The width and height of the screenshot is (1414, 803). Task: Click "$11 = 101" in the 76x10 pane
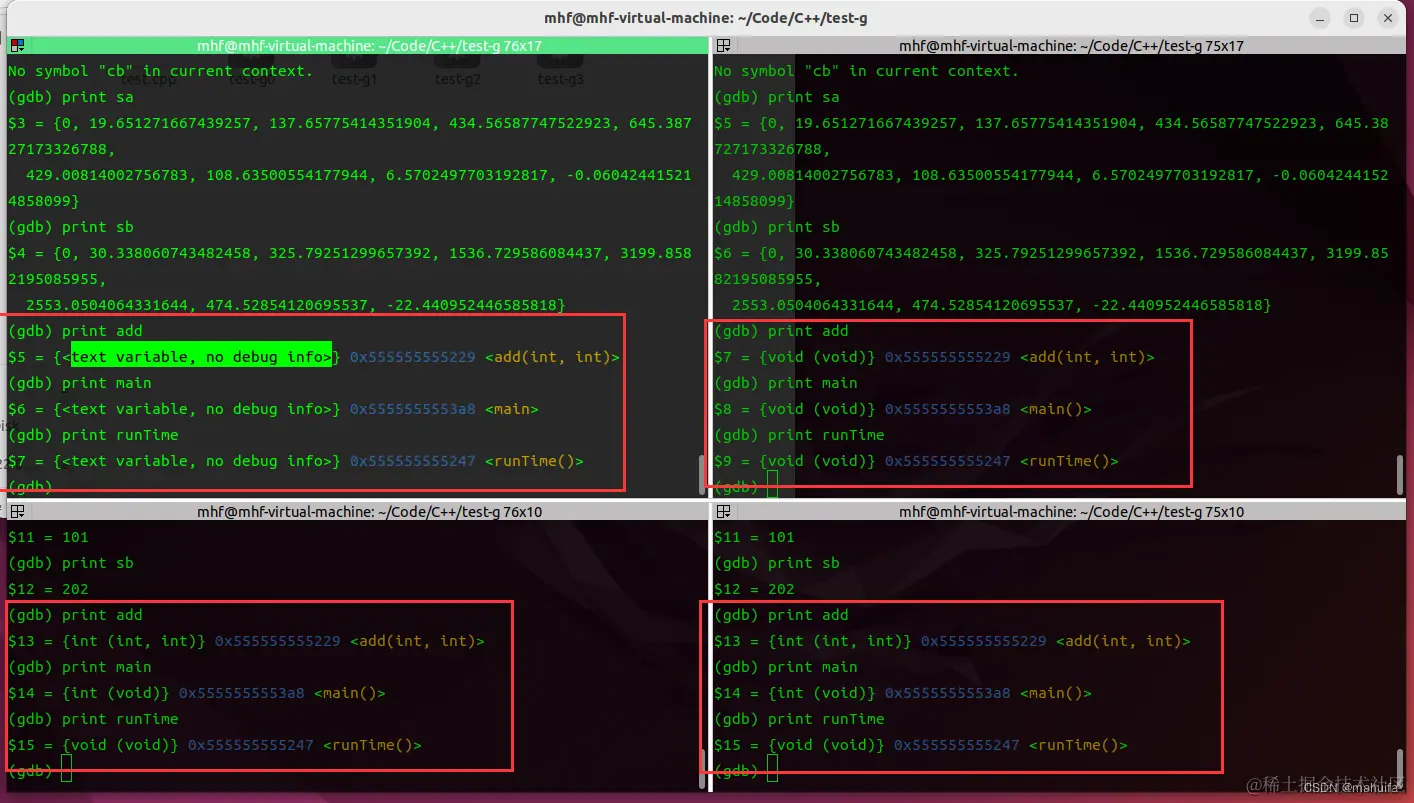48,537
